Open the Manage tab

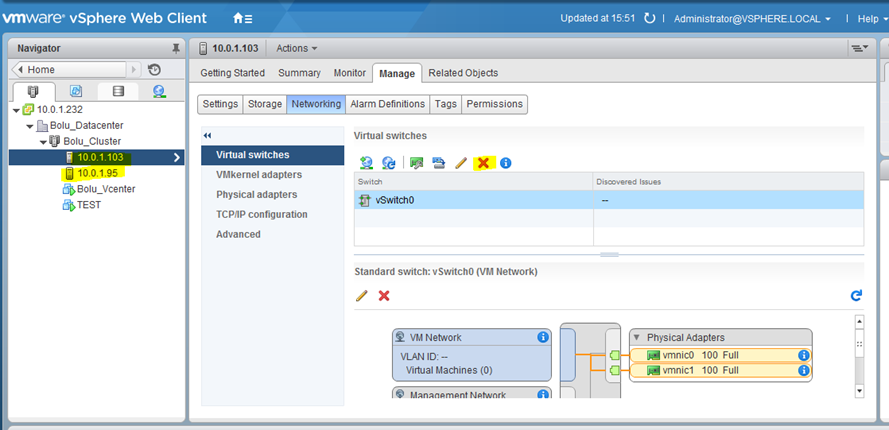click(397, 73)
